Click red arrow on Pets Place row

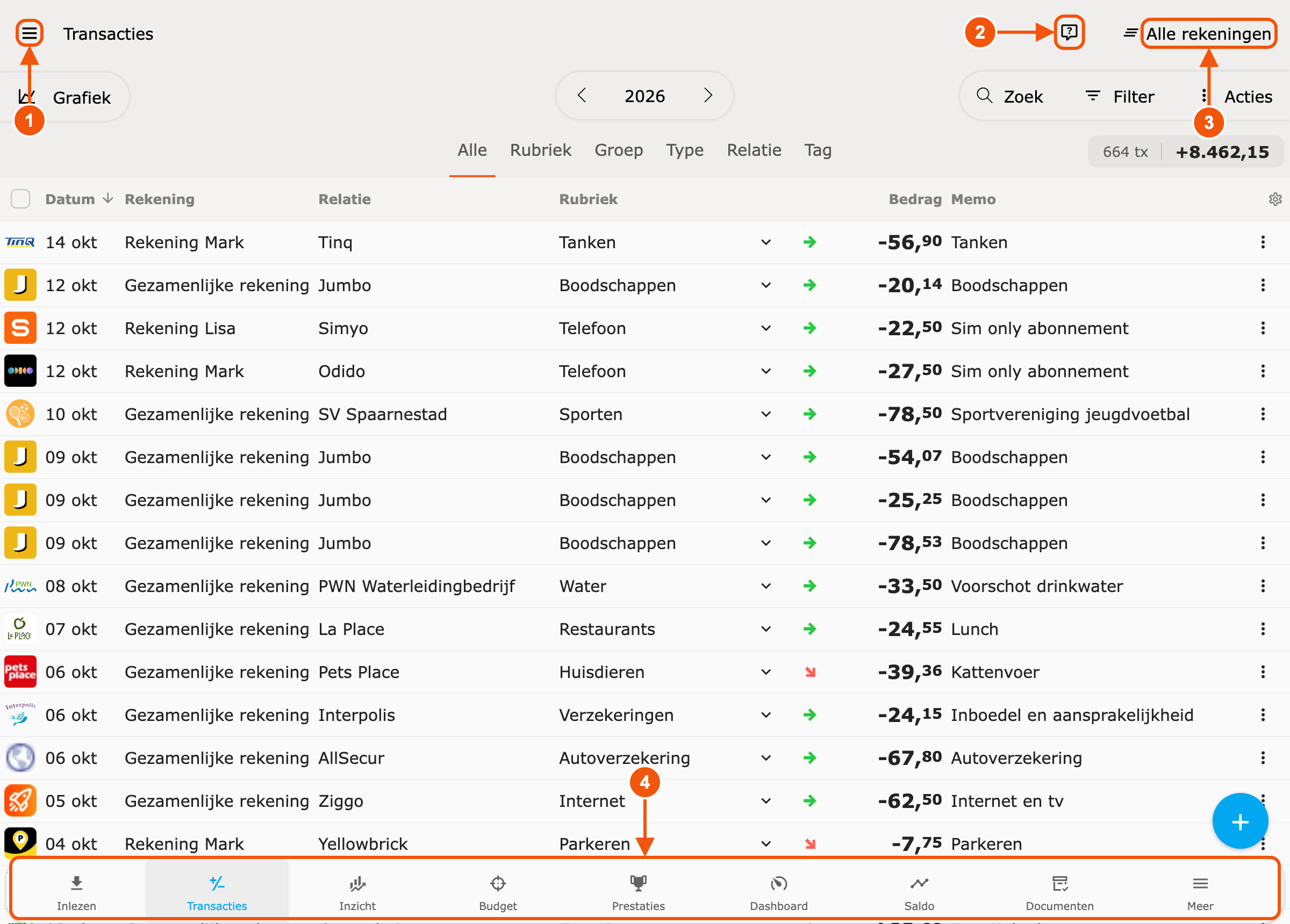pos(810,672)
